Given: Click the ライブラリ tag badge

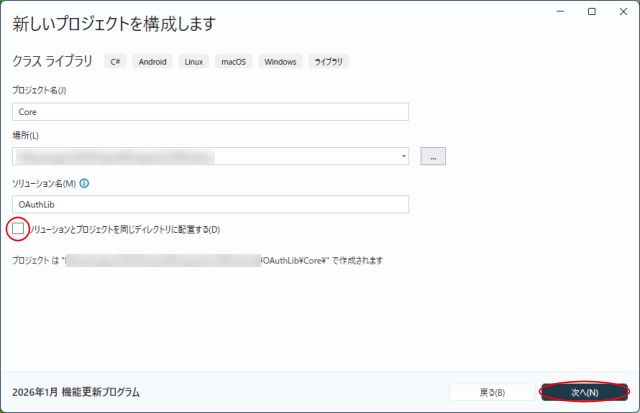Looking at the screenshot, I should tap(329, 62).
